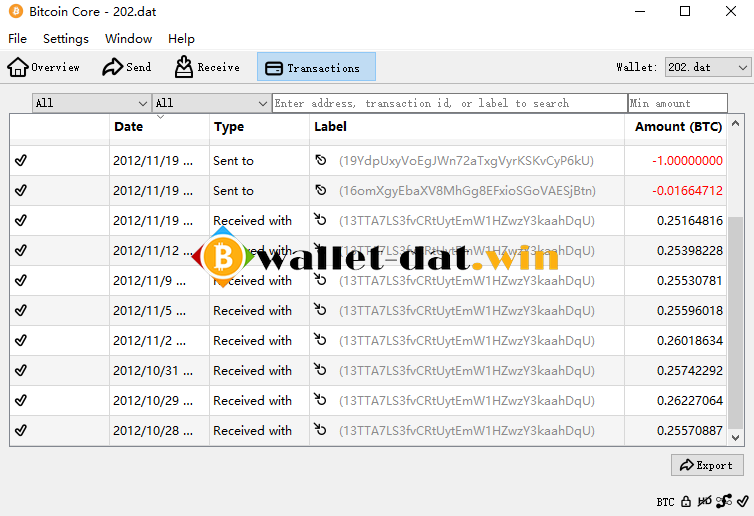Click the confirmed checkmark for 0.26018634 row
754x516 pixels.
[x=21, y=340]
